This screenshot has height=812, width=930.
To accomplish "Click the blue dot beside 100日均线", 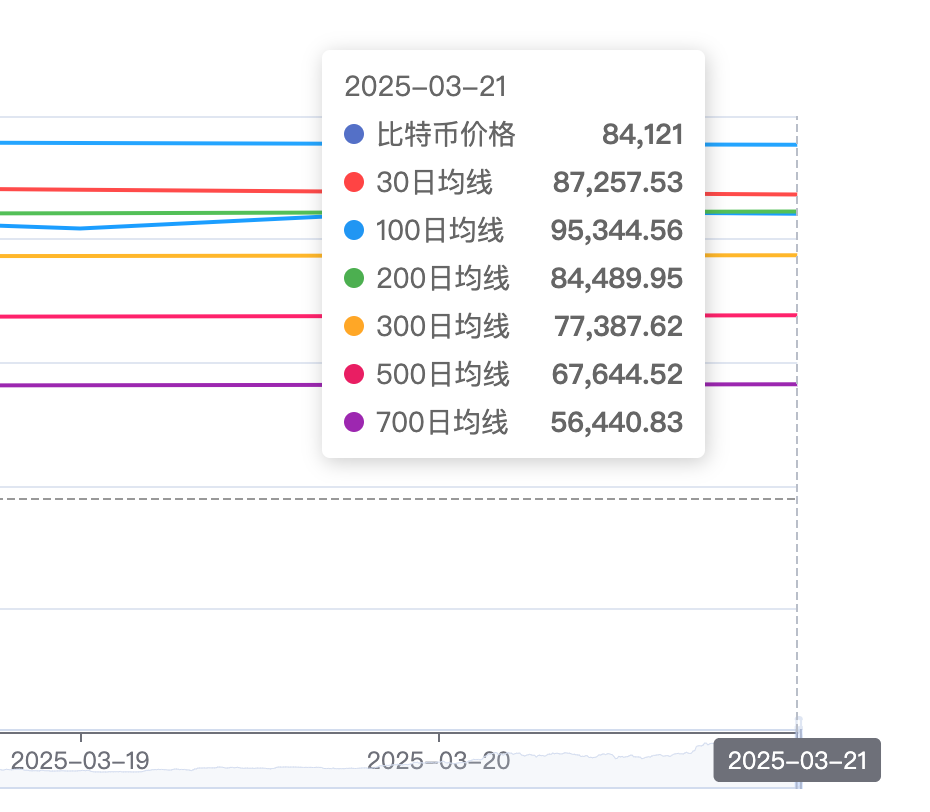I will pos(354,230).
